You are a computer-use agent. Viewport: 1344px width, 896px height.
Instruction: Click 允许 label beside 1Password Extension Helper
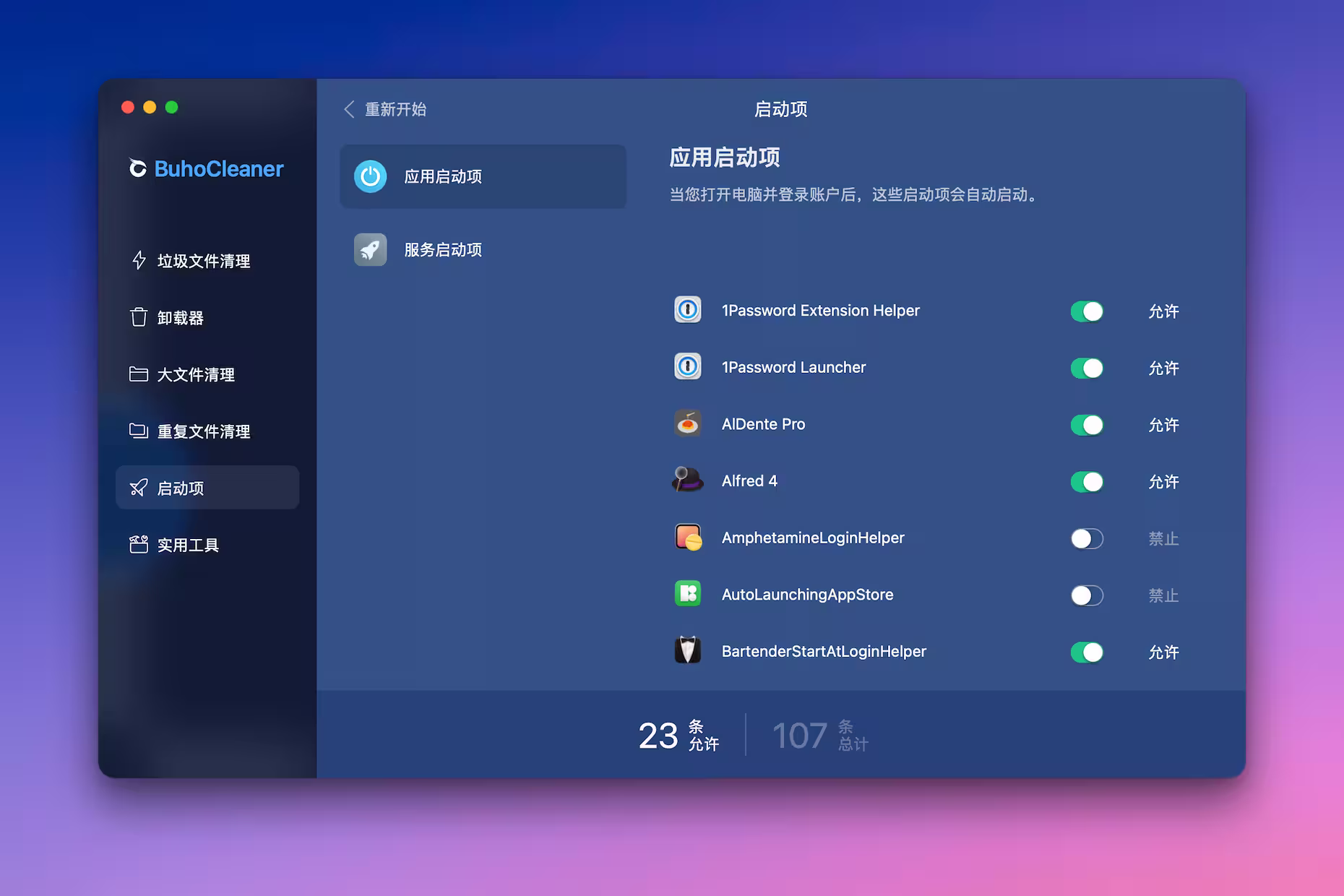[x=1163, y=311]
